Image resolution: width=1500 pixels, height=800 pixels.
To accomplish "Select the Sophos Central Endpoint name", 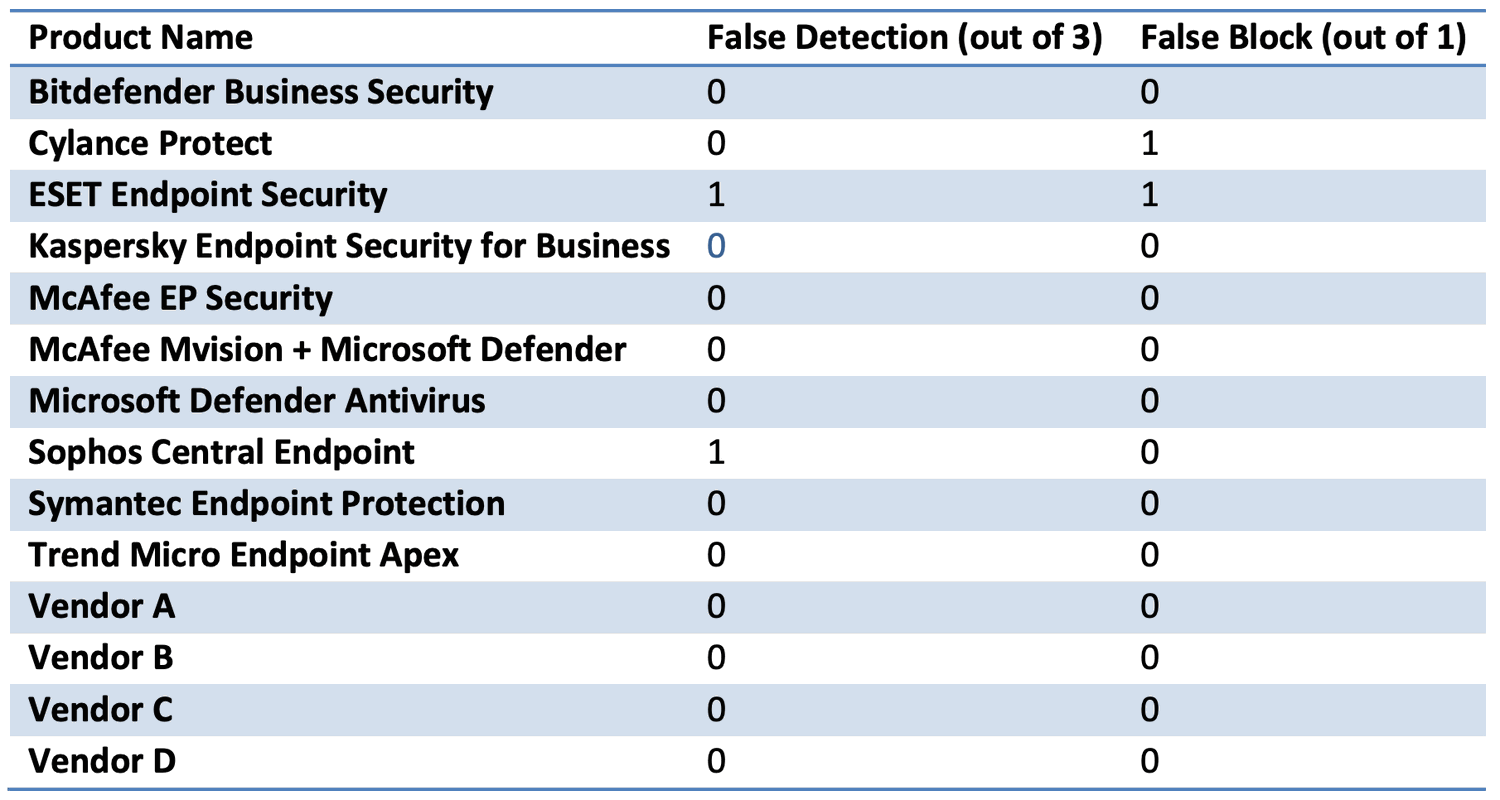I will click(x=221, y=452).
